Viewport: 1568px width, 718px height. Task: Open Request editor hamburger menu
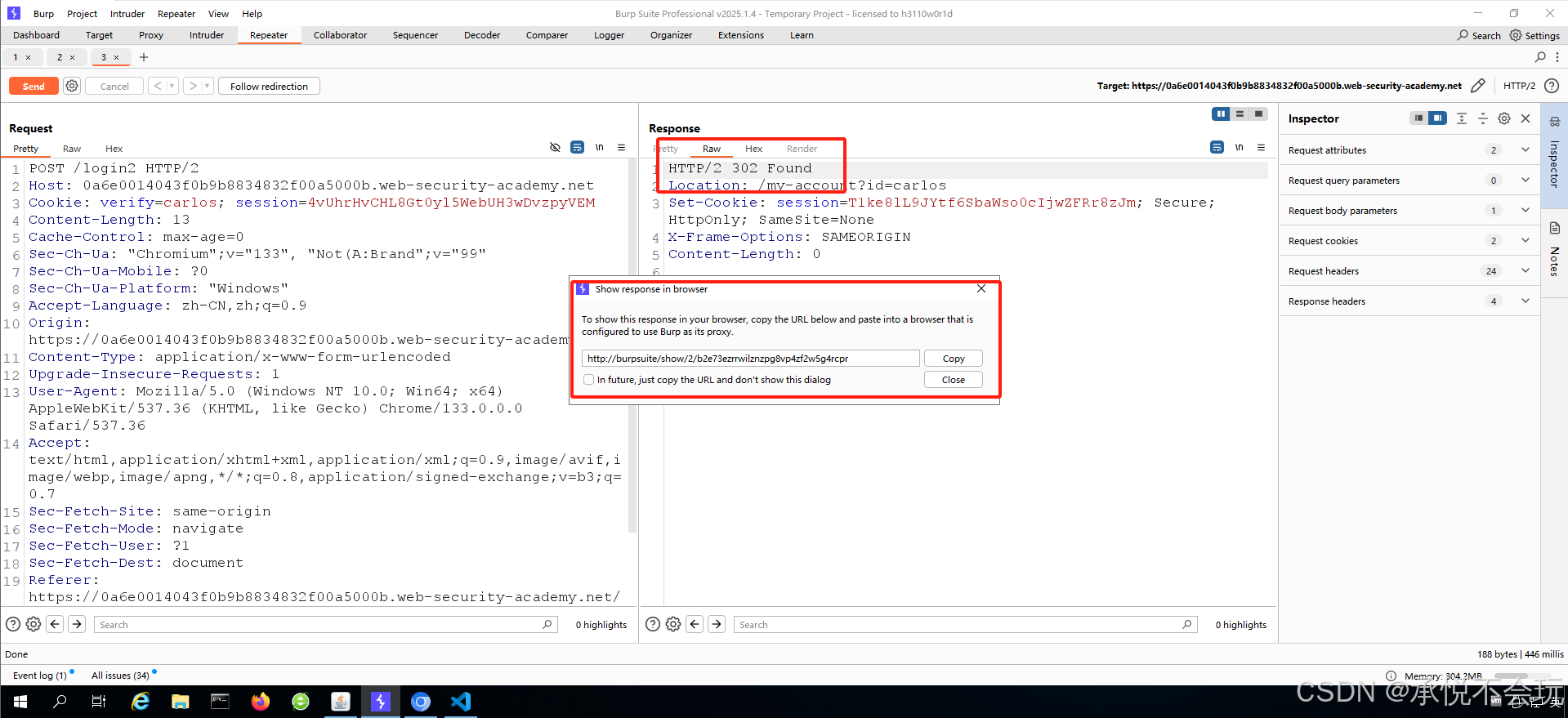pyautogui.click(x=621, y=148)
